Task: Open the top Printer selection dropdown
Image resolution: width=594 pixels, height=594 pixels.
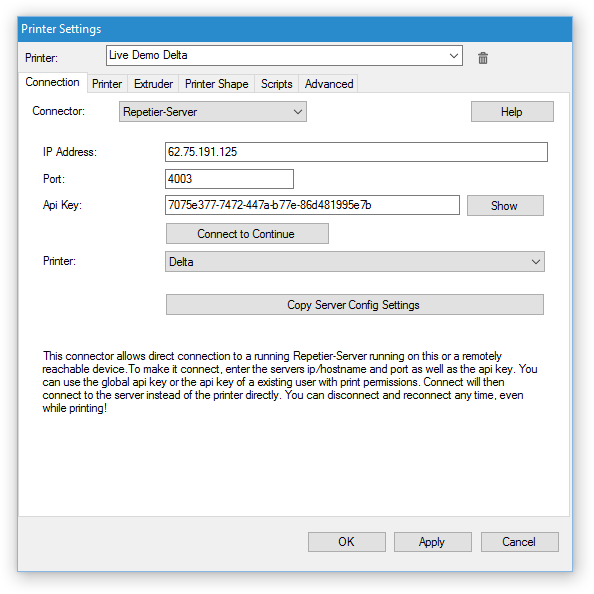Action: 284,55
